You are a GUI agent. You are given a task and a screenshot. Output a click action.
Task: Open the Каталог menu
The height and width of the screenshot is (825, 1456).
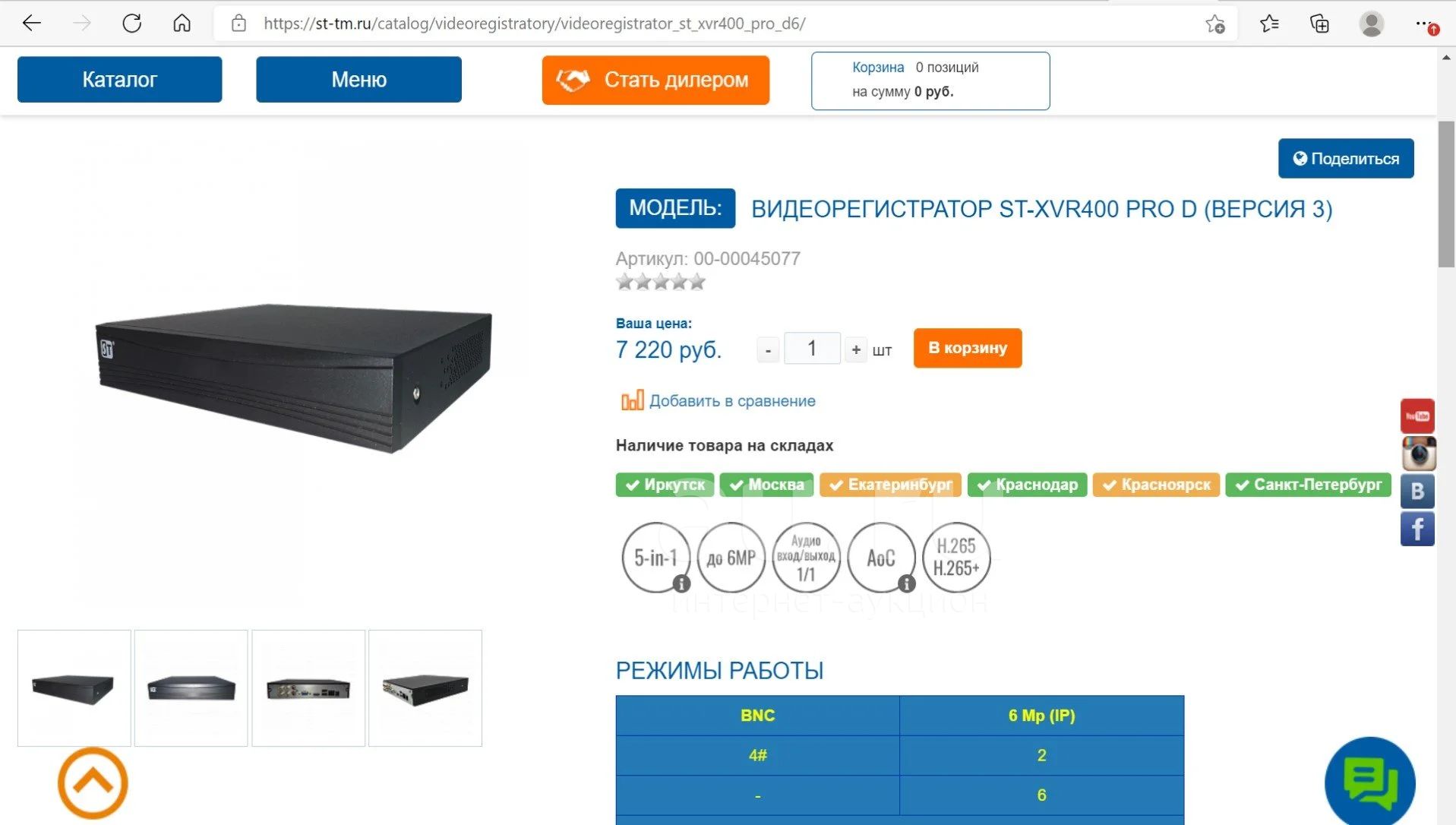[x=120, y=79]
